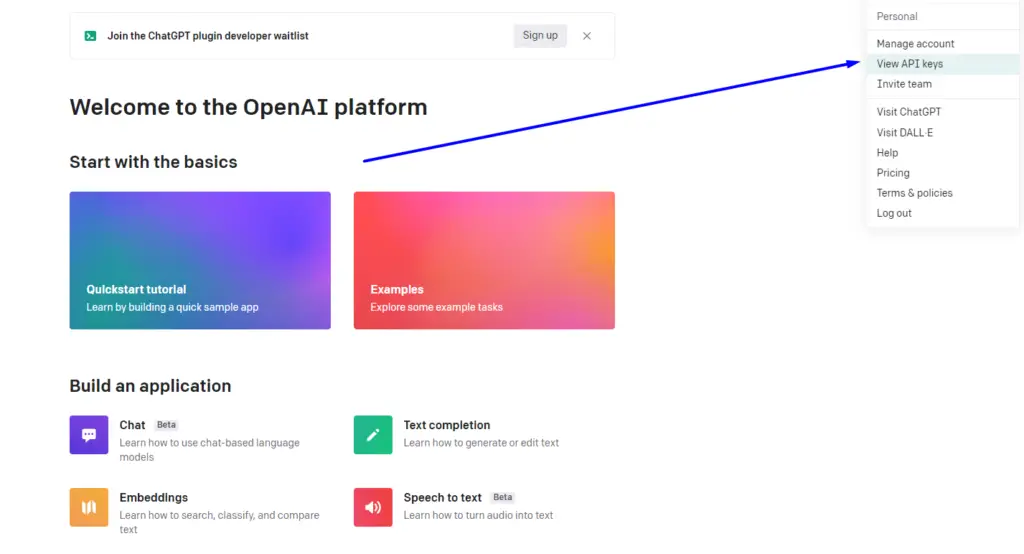1024x554 pixels.
Task: Log out via the account menu
Action: coord(943,214)
